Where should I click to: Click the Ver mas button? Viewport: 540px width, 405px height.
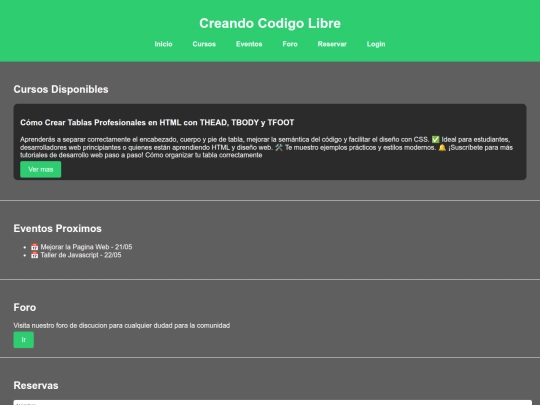coord(41,169)
